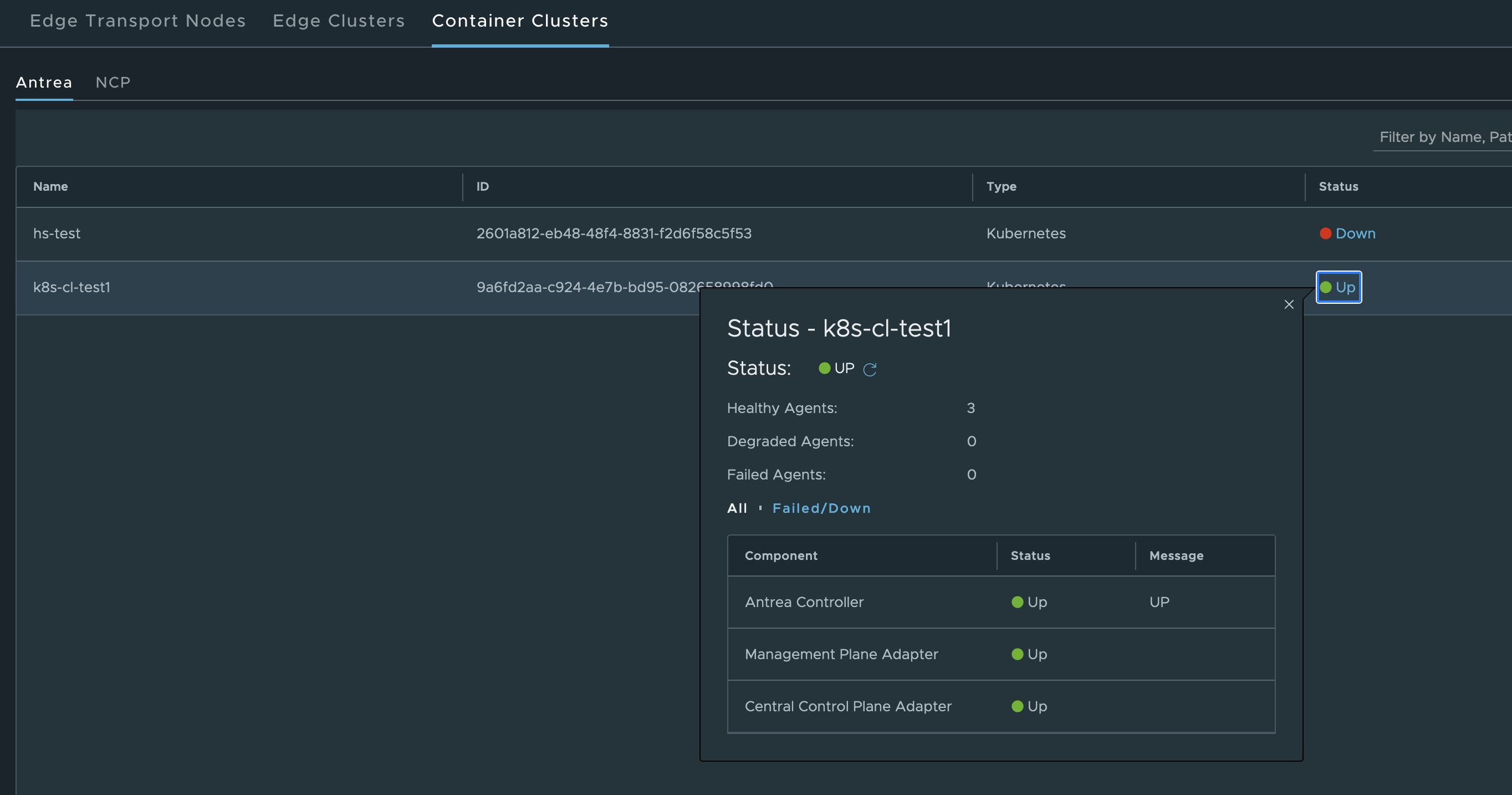Select the All filter in the status dialog
The height and width of the screenshot is (795, 1512).
[737, 508]
